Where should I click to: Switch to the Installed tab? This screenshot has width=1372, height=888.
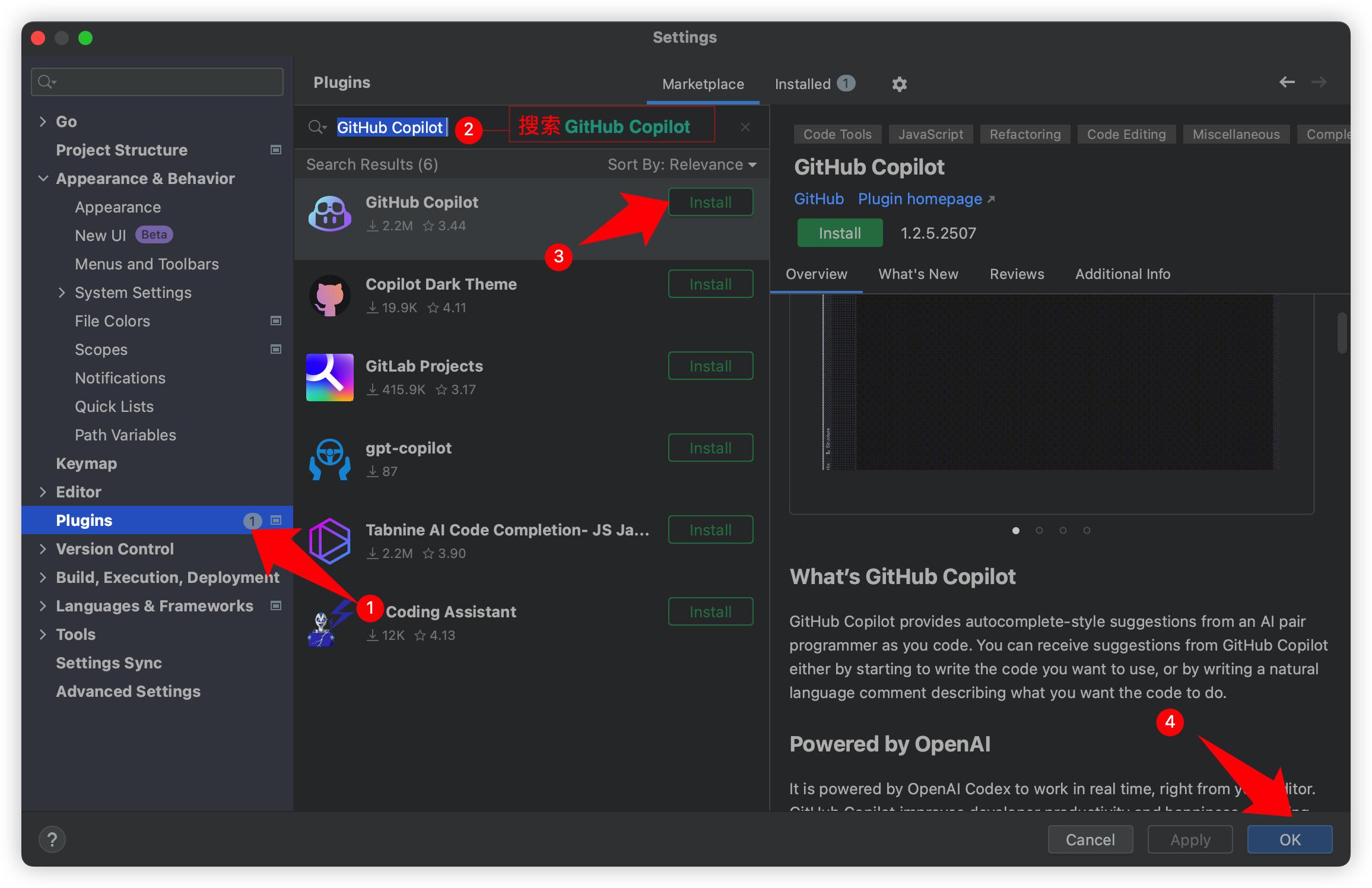click(x=803, y=84)
